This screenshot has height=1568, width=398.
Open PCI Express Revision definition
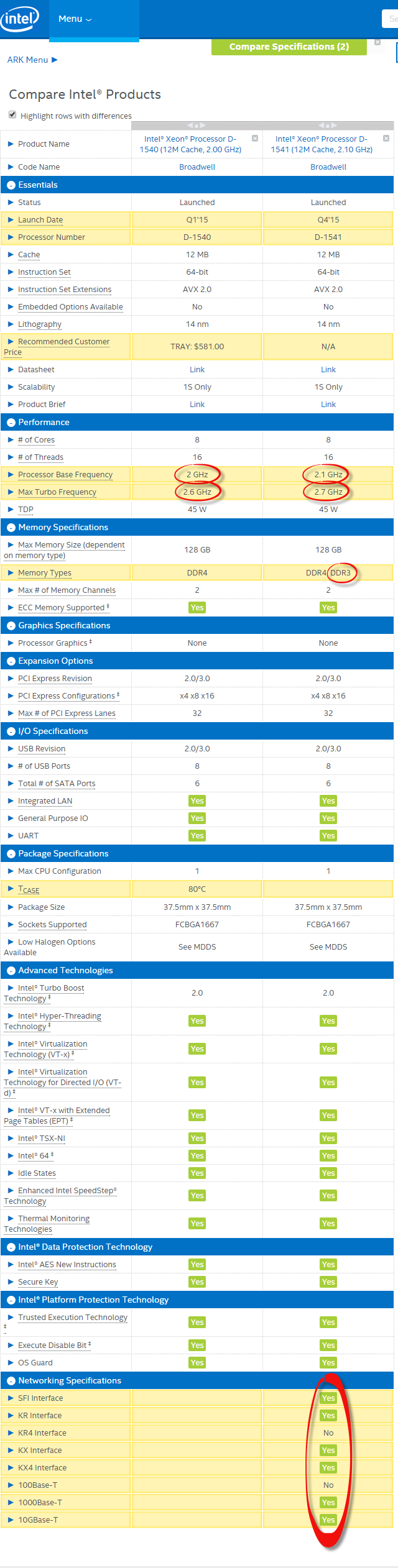55,679
